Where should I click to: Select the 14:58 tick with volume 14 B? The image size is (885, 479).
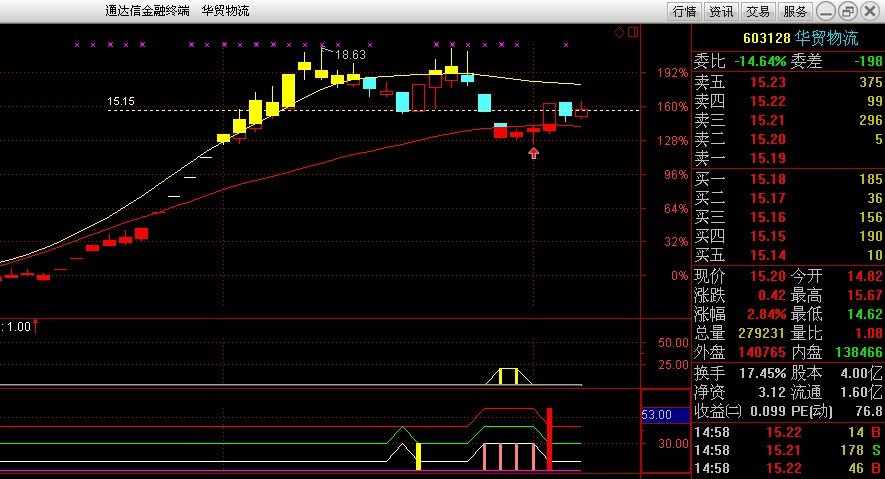788,433
